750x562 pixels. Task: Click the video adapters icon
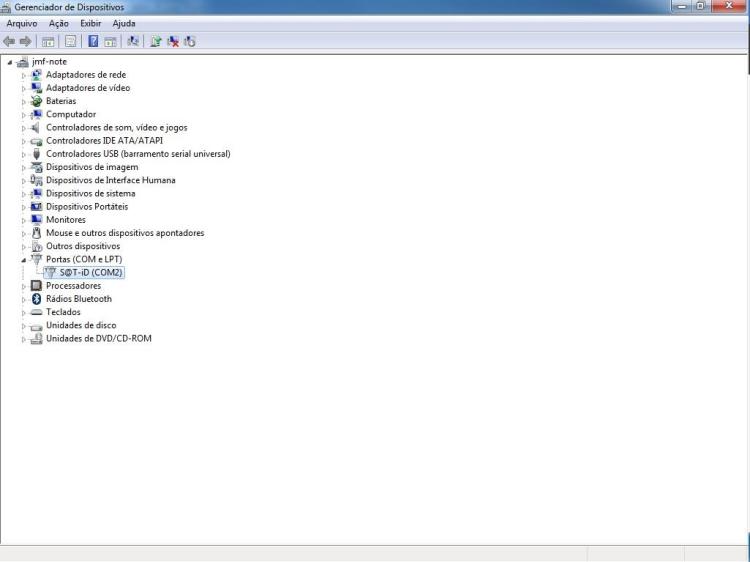pyautogui.click(x=36, y=88)
